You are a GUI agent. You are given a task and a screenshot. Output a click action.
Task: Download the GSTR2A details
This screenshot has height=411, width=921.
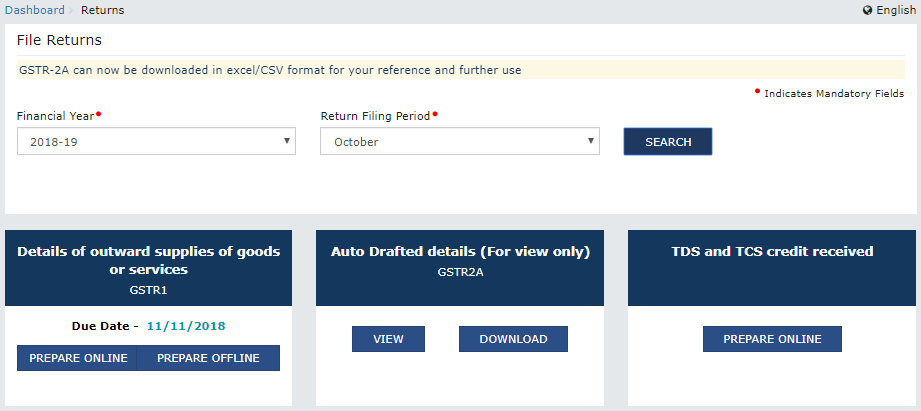[x=513, y=339]
